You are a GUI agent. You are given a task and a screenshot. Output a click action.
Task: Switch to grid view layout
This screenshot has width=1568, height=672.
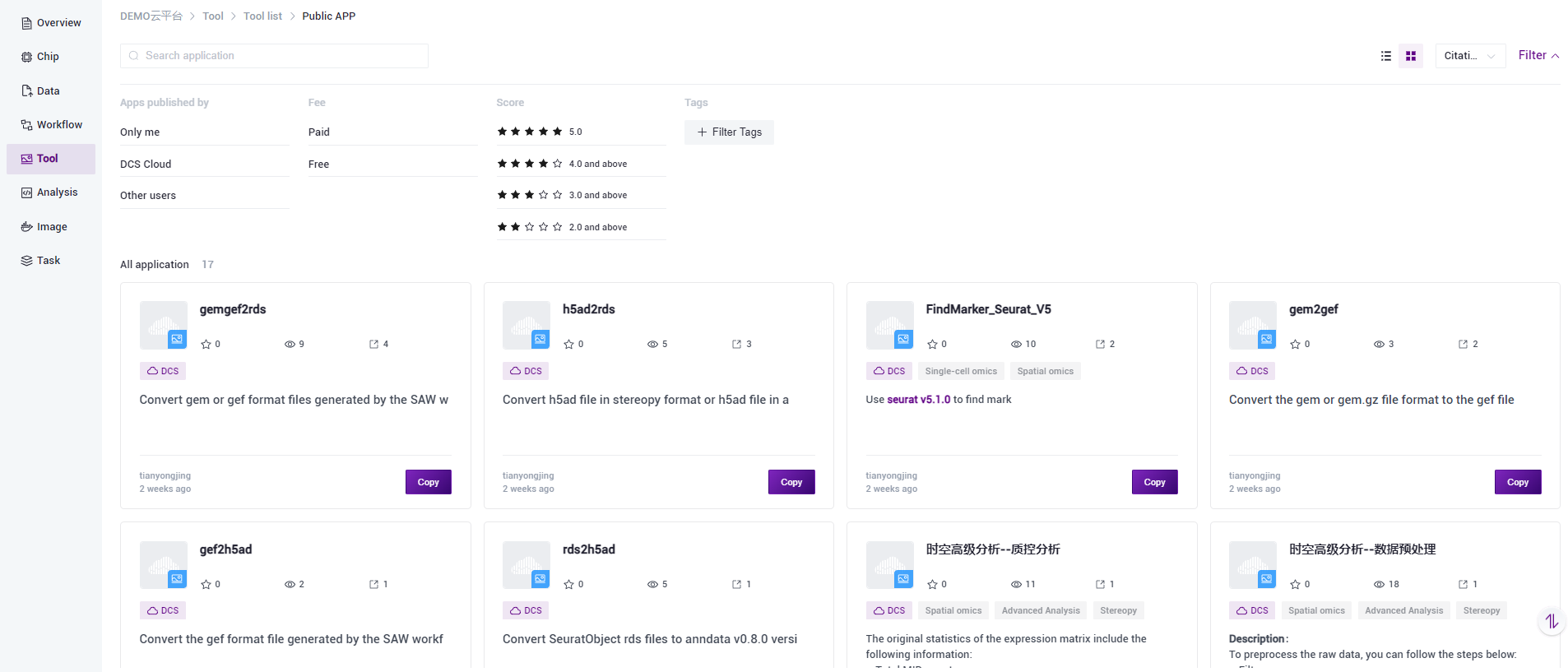point(1411,56)
